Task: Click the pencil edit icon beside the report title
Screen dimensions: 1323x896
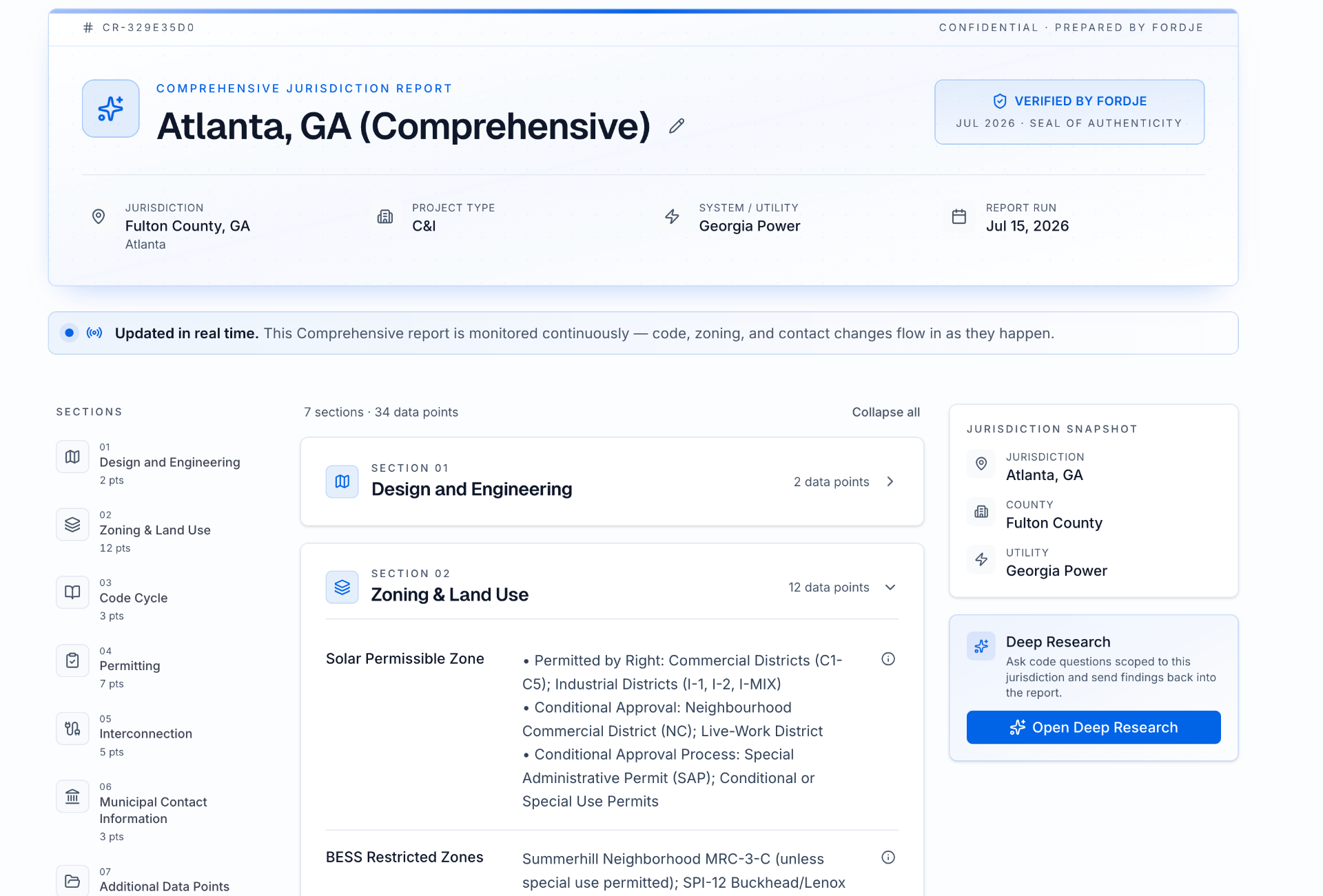Action: coord(677,126)
